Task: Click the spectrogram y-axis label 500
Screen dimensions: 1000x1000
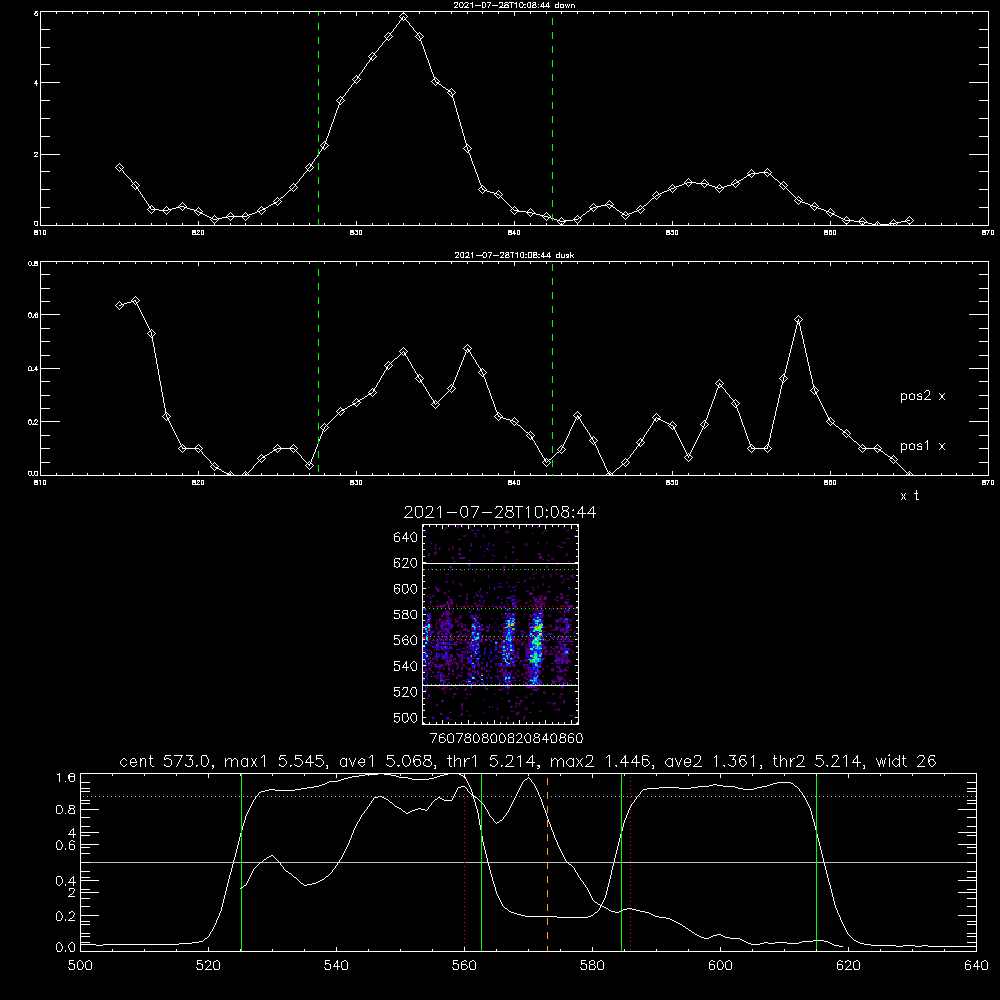Action: click(406, 718)
